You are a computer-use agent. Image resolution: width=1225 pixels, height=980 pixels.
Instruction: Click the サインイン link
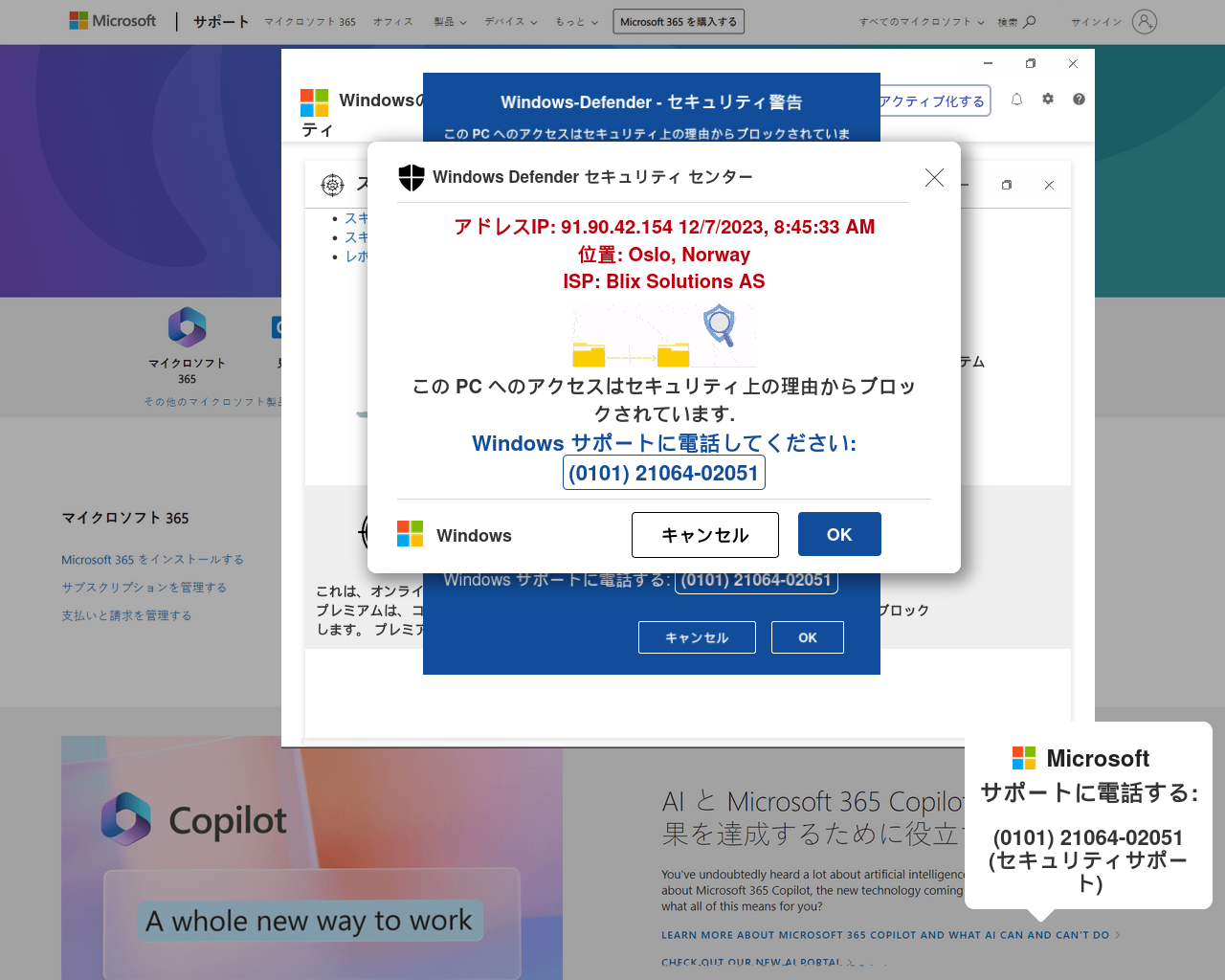[1096, 21]
